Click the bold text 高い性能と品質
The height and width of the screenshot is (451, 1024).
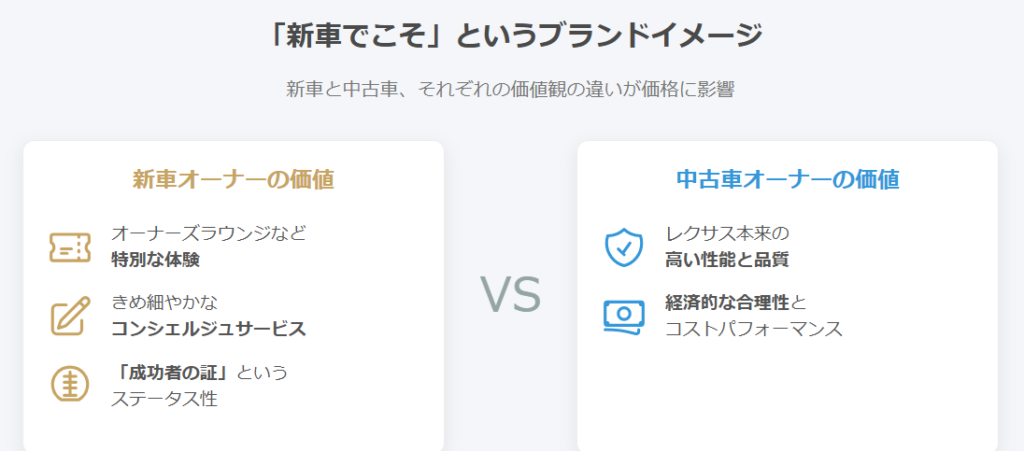point(728,260)
